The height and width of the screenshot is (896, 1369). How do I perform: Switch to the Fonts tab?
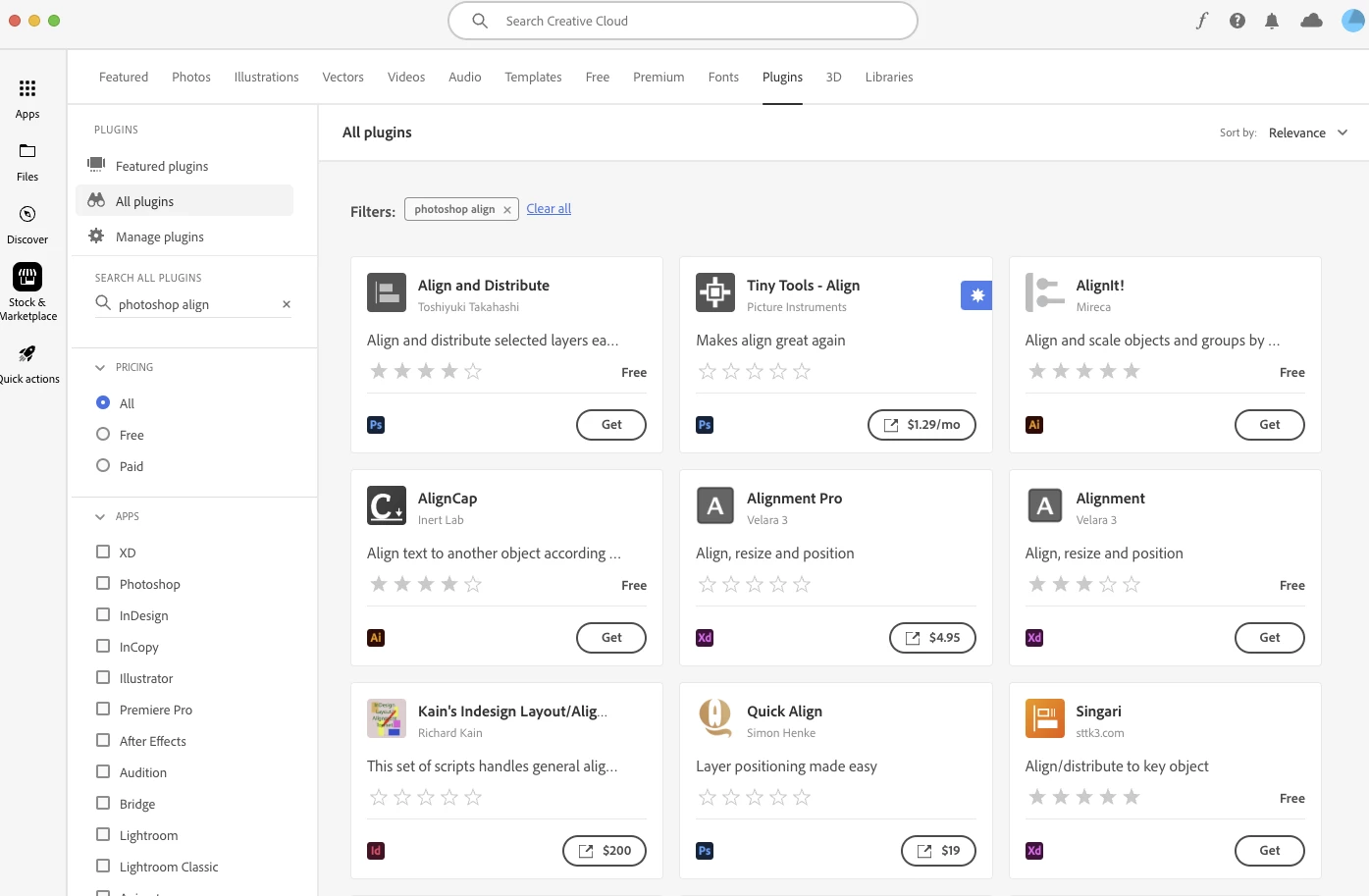click(x=723, y=77)
